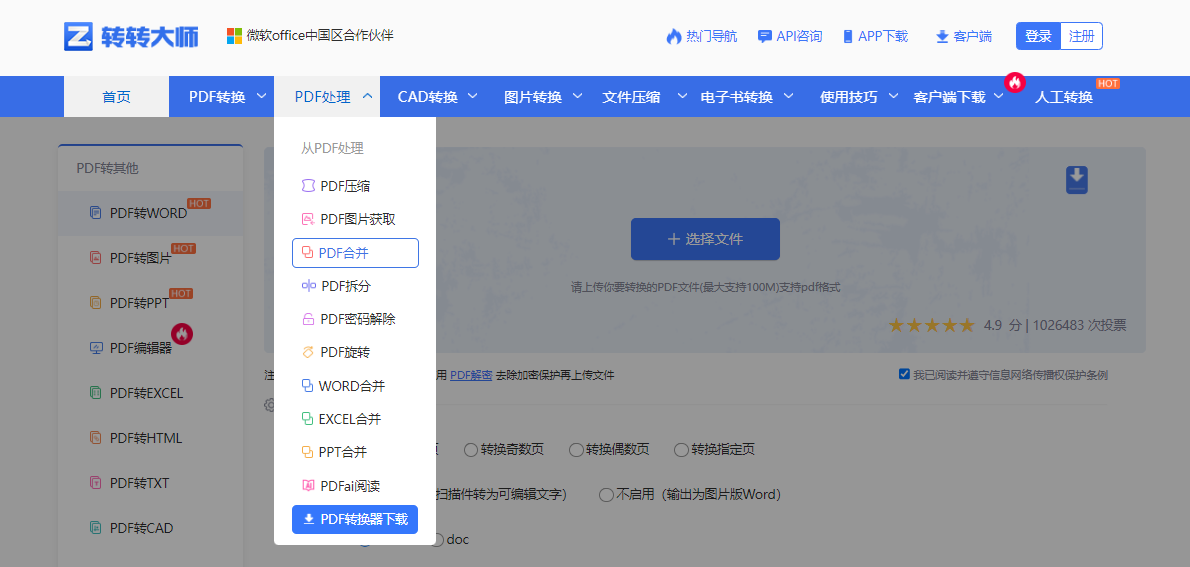Click the 转转大师 logo icon
Screen dimensions: 1190x567
78,37
